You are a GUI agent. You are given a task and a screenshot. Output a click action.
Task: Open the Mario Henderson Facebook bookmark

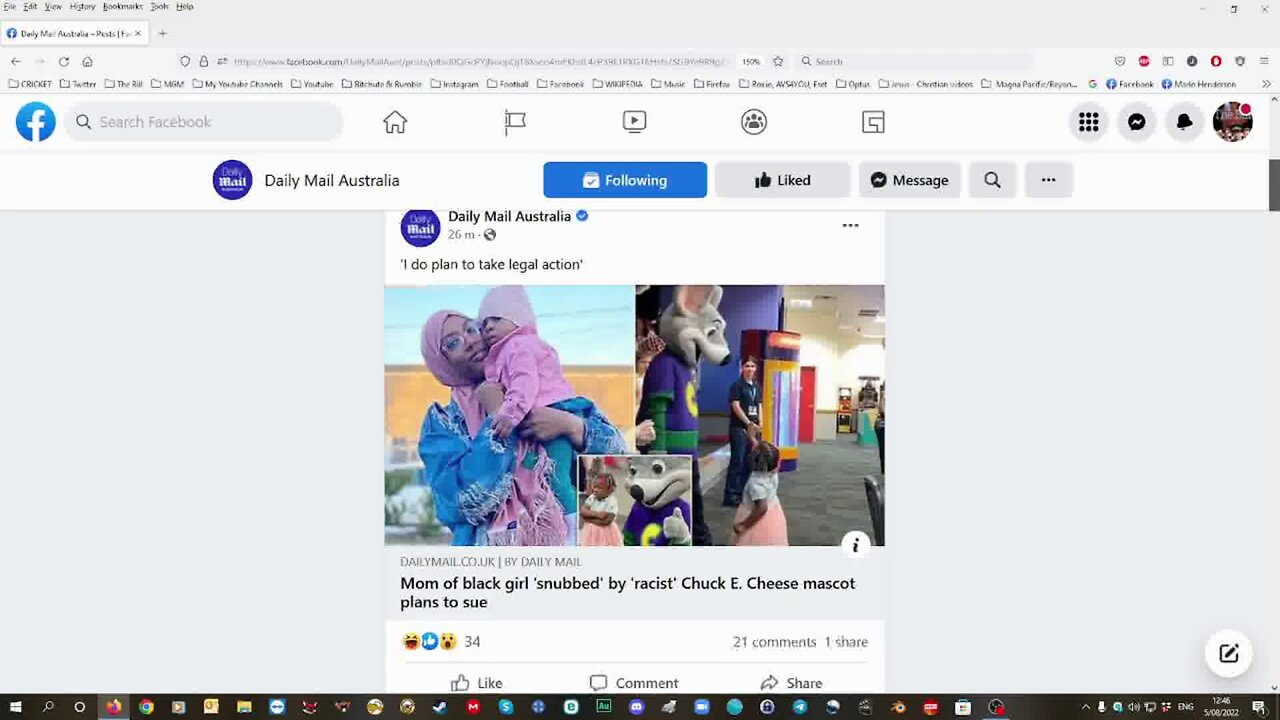point(1198,84)
